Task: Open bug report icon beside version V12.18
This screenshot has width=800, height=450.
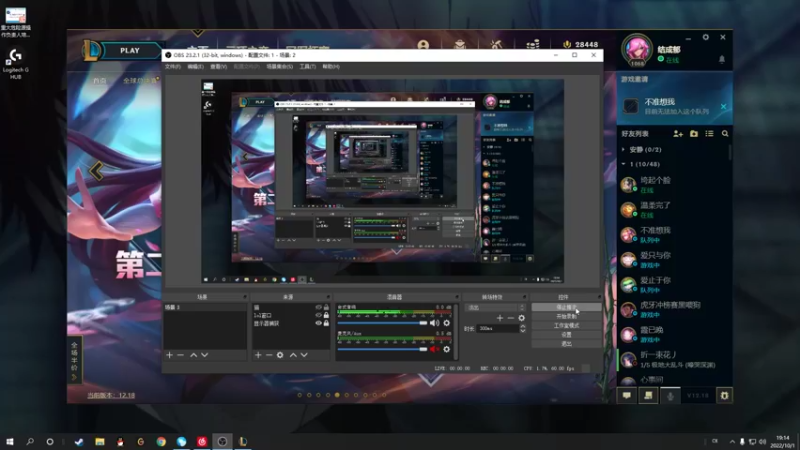Action: pyautogui.click(x=724, y=395)
